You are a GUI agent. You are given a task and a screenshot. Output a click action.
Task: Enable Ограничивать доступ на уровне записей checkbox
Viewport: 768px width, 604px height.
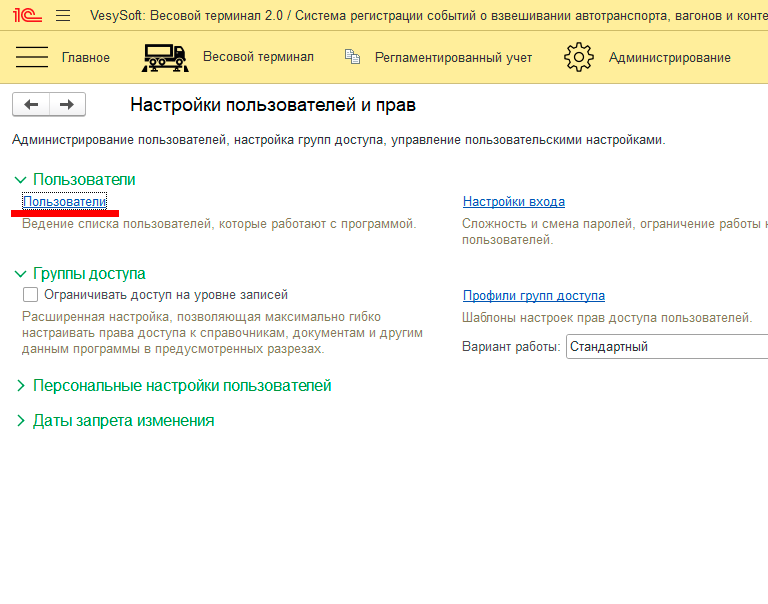[x=30, y=295]
